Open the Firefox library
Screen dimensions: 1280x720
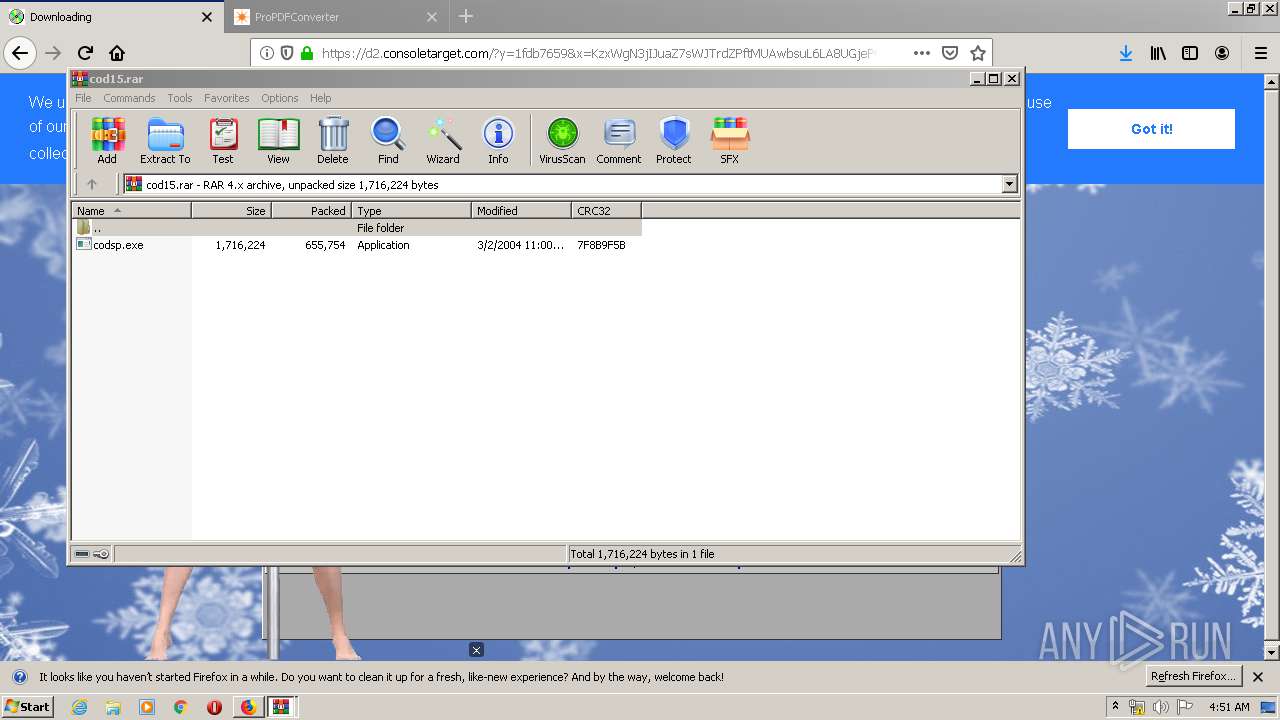[1158, 53]
